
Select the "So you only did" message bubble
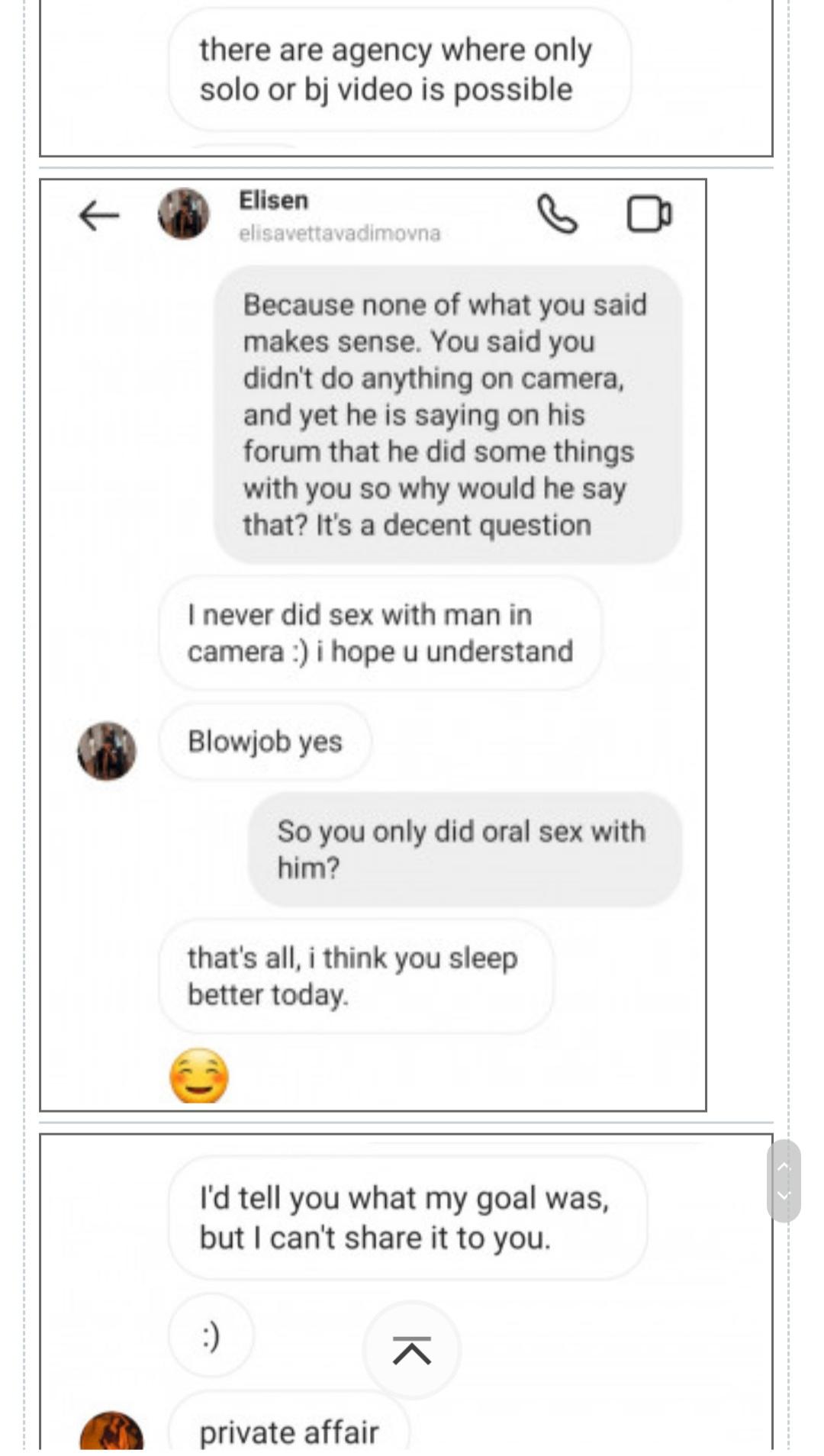tap(464, 849)
